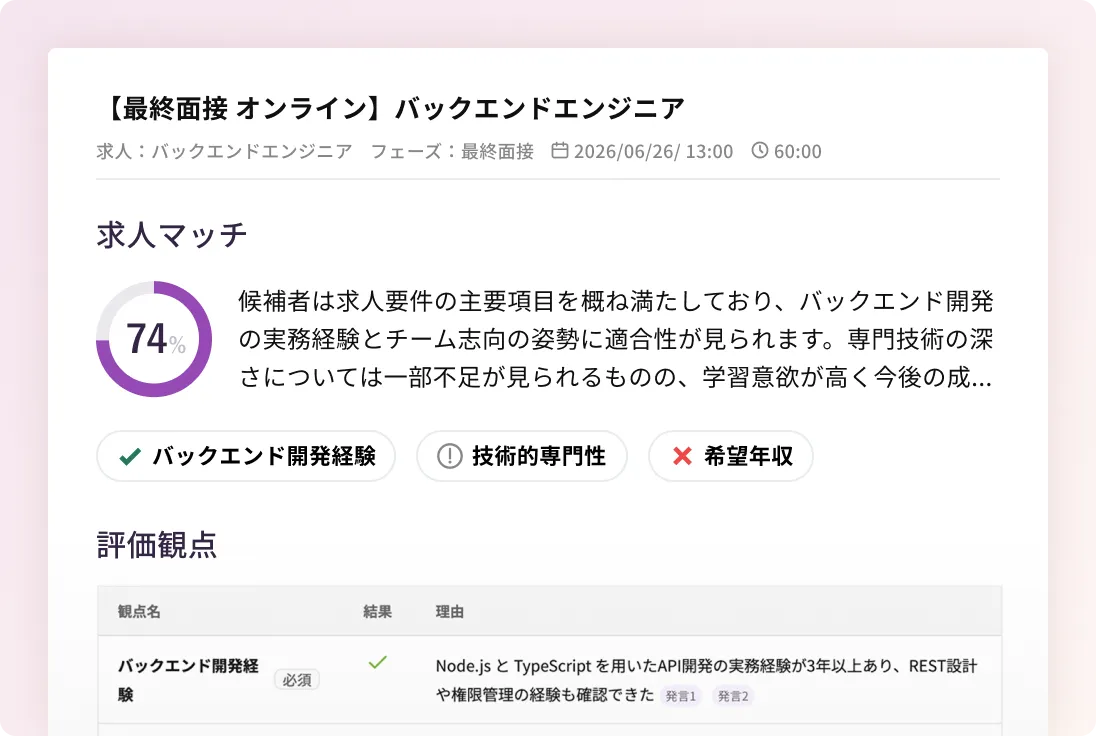Open the 発言1 citation tag
This screenshot has width=1096, height=736.
tap(680, 696)
